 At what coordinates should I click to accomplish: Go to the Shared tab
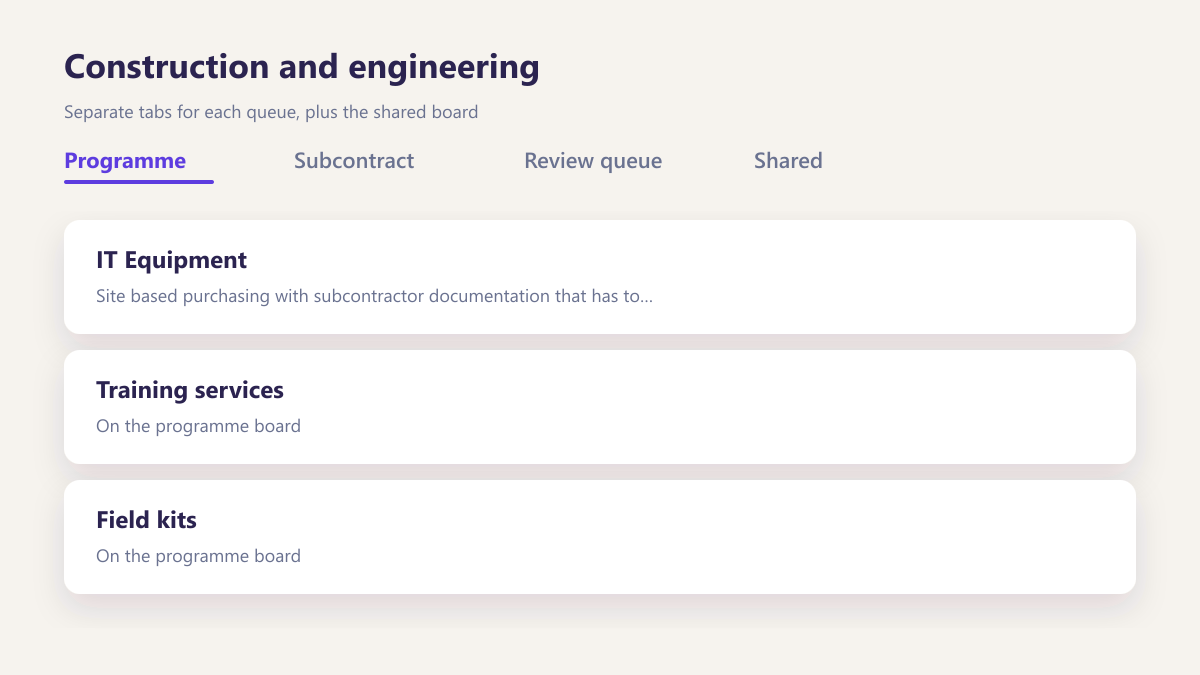(788, 161)
